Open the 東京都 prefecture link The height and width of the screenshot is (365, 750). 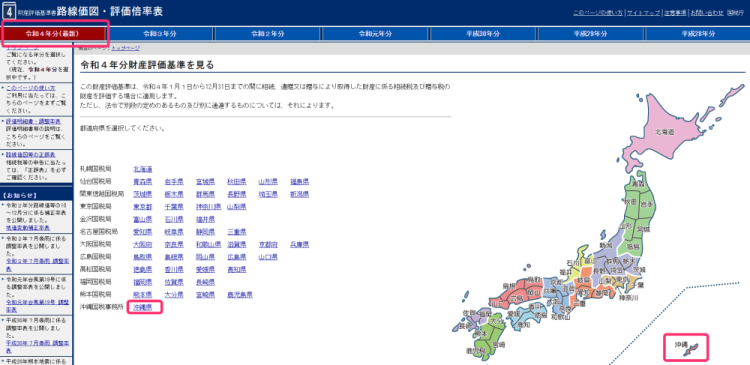(143, 207)
